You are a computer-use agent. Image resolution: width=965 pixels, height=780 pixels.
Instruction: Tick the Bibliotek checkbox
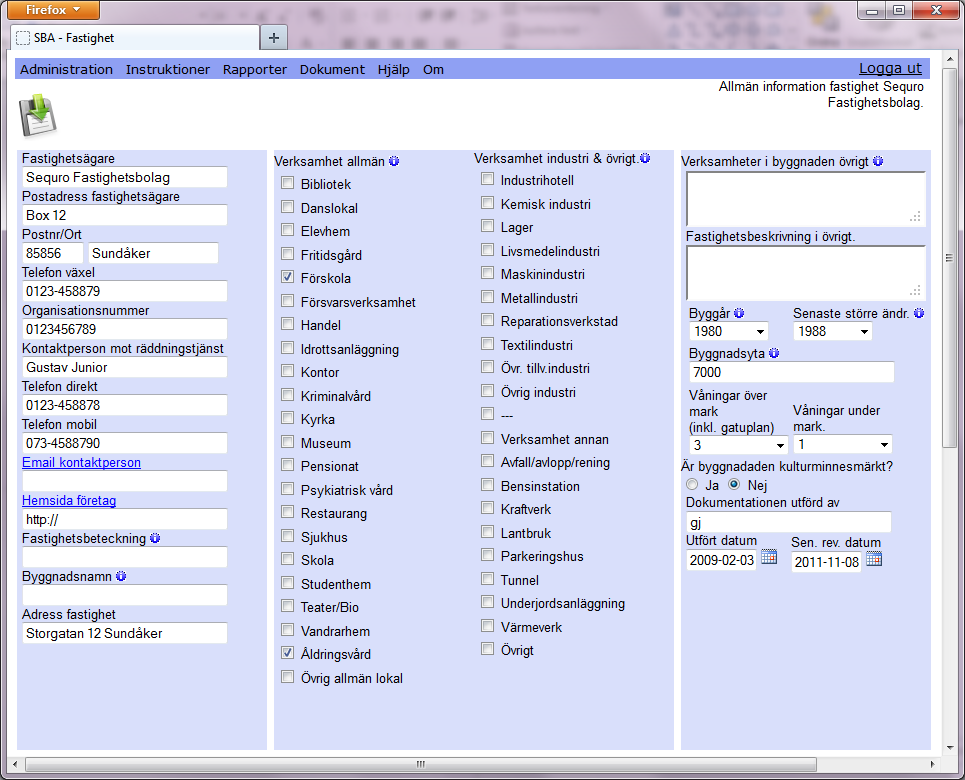click(x=287, y=183)
